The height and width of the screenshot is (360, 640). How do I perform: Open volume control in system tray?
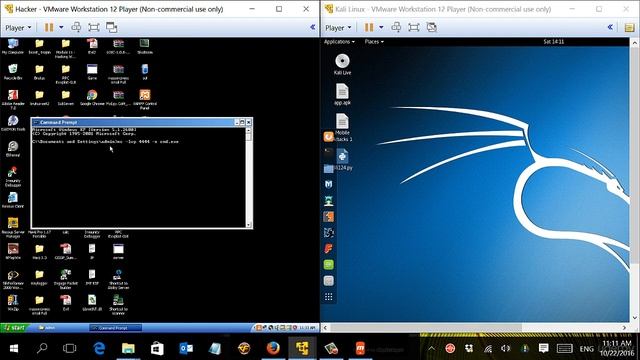506,348
